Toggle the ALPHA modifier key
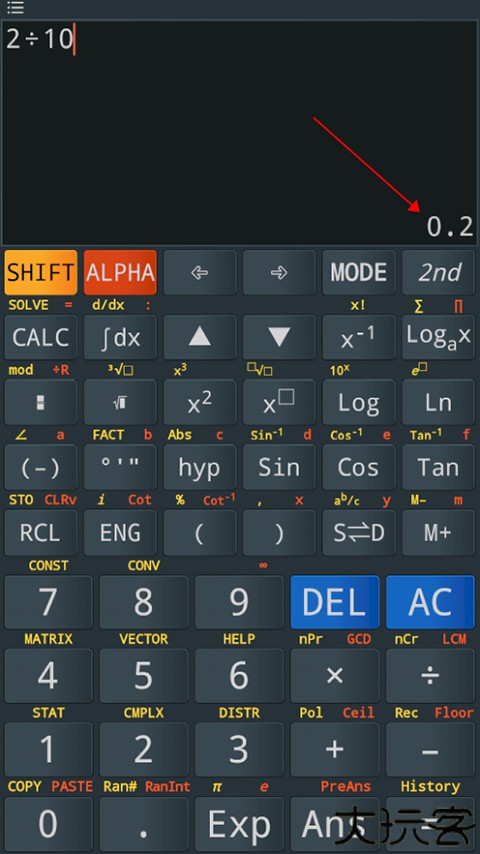 (x=120, y=272)
